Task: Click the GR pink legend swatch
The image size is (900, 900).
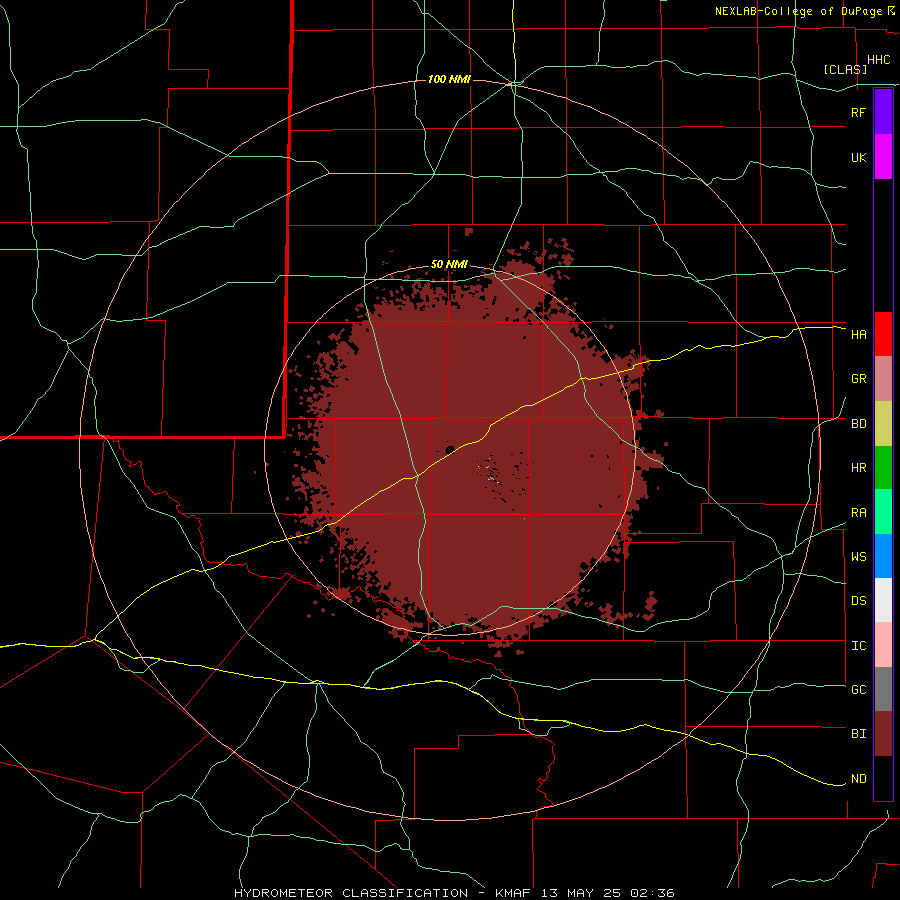Action: [883, 379]
